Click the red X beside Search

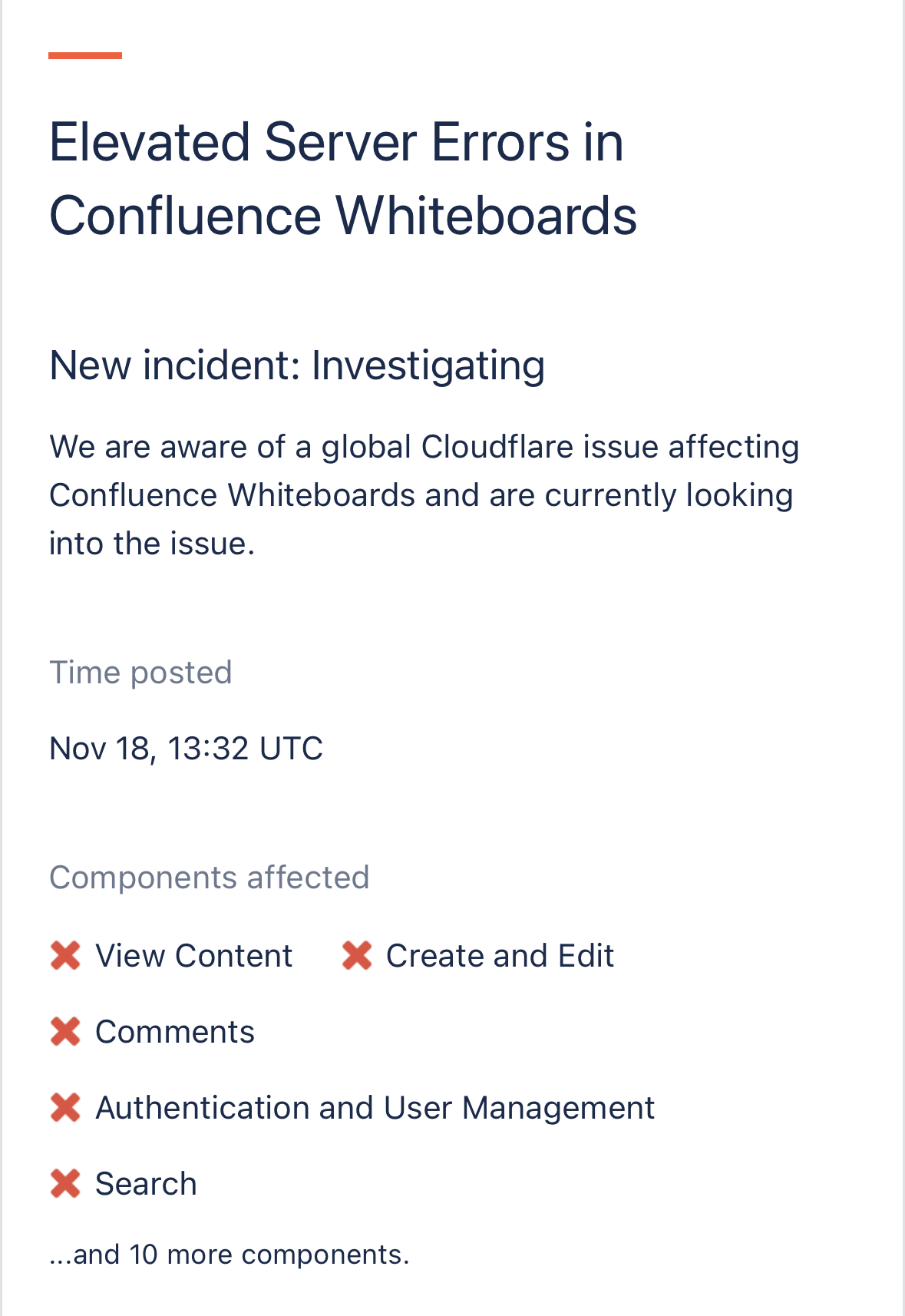tap(65, 1184)
